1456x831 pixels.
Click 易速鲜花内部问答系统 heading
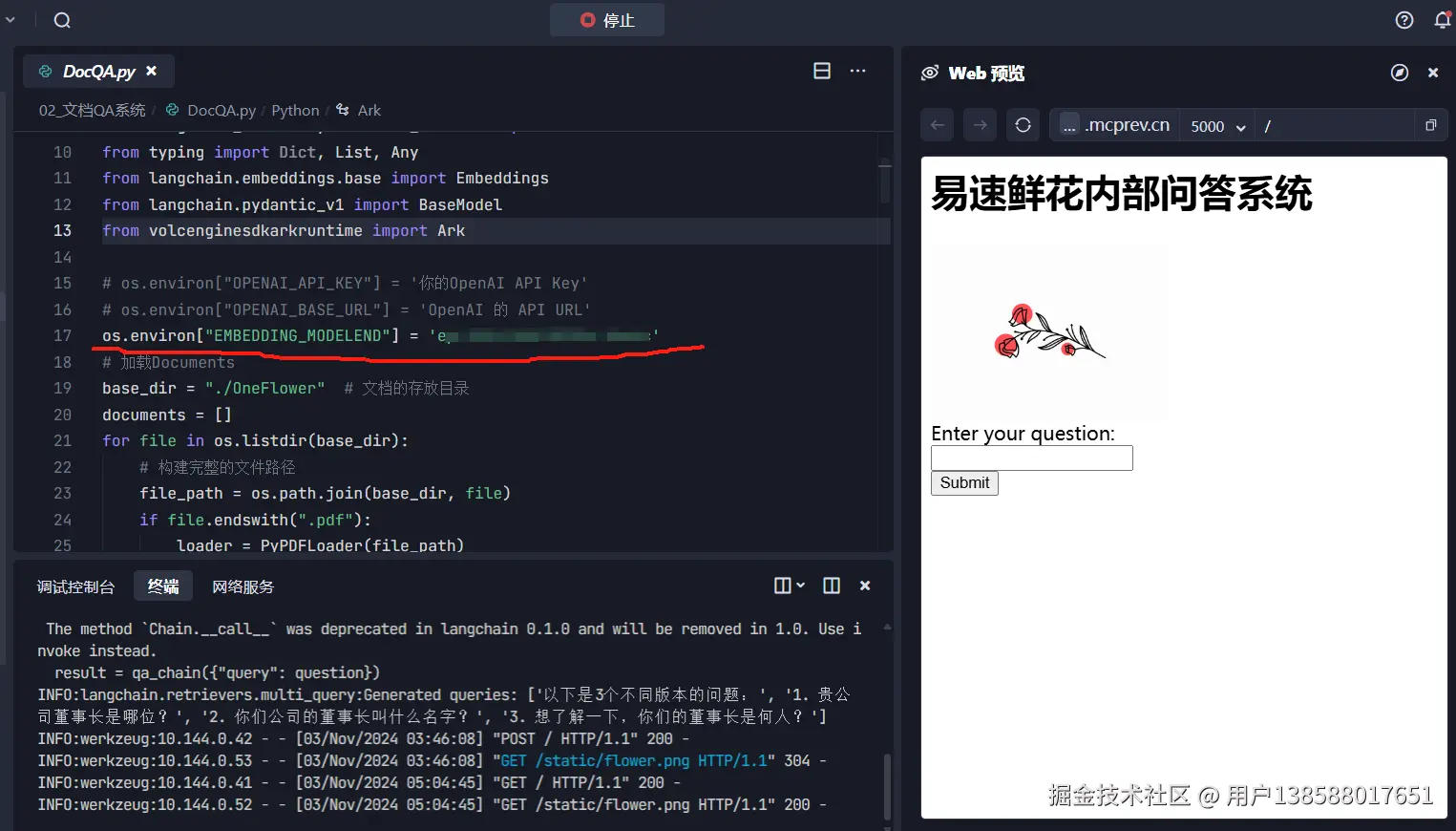[x=1122, y=194]
